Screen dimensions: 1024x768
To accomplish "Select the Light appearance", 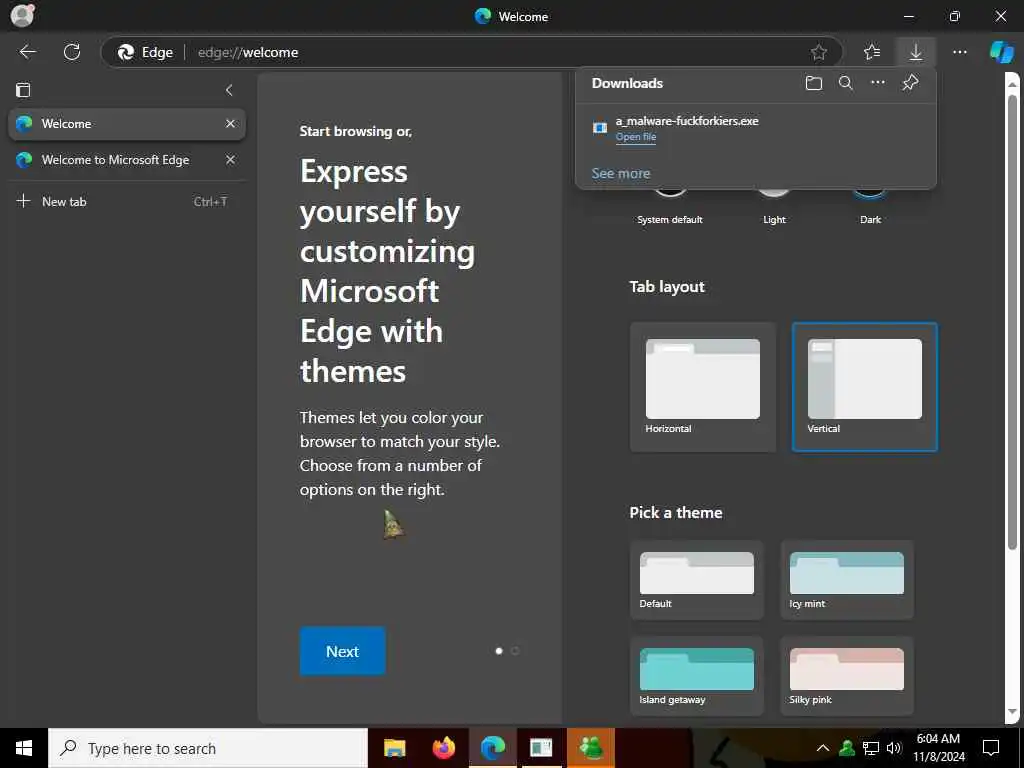I will coord(774,219).
